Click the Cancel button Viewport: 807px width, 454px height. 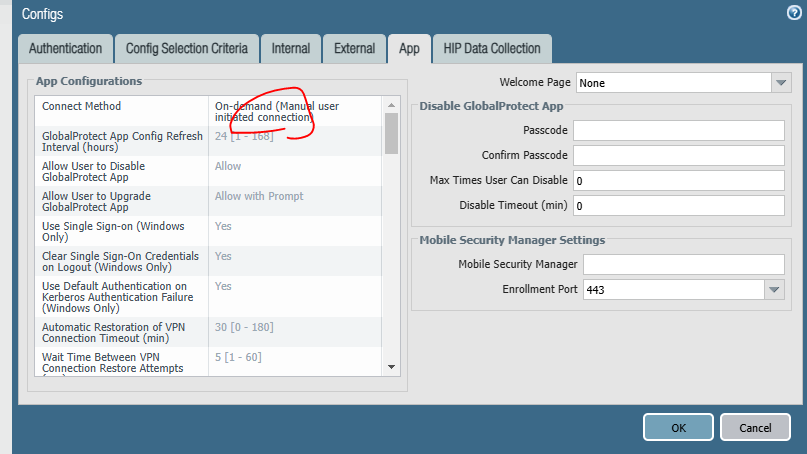pyautogui.click(x=755, y=427)
